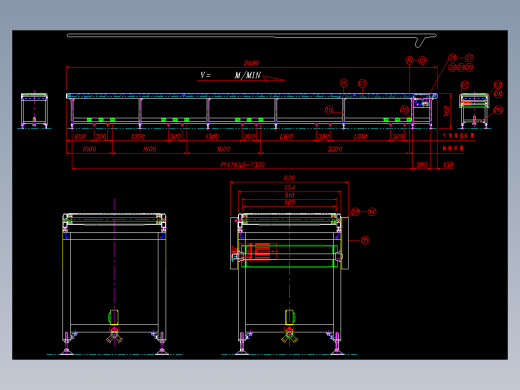Click the belt profile line at top
The width and height of the screenshot is (520, 390).
[x=252, y=35]
